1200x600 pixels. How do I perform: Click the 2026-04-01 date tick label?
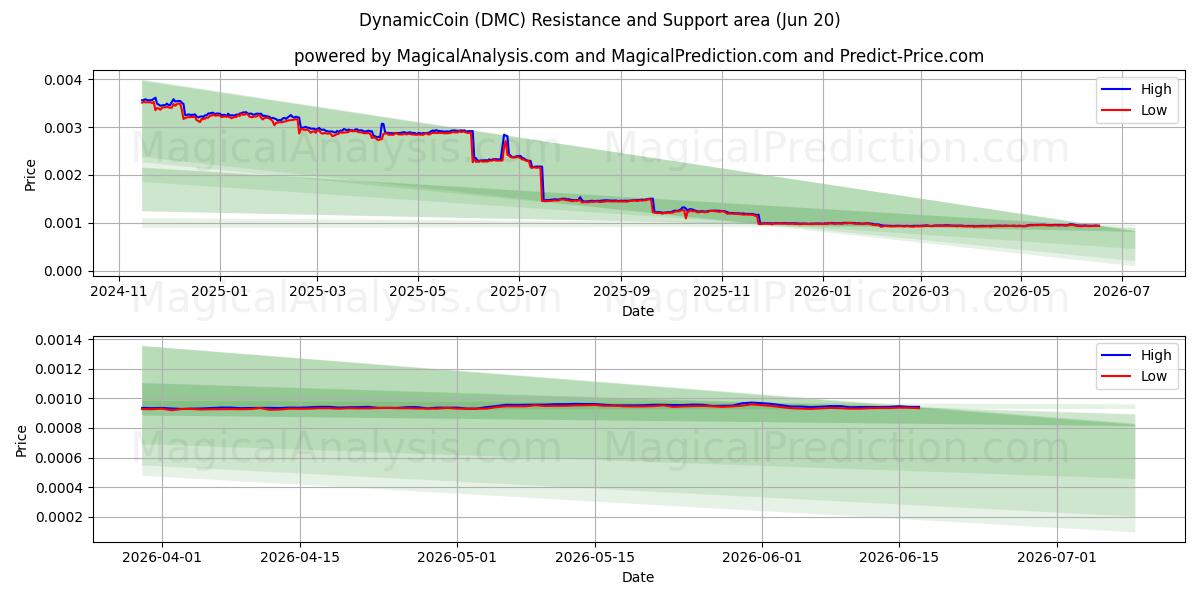[x=163, y=557]
